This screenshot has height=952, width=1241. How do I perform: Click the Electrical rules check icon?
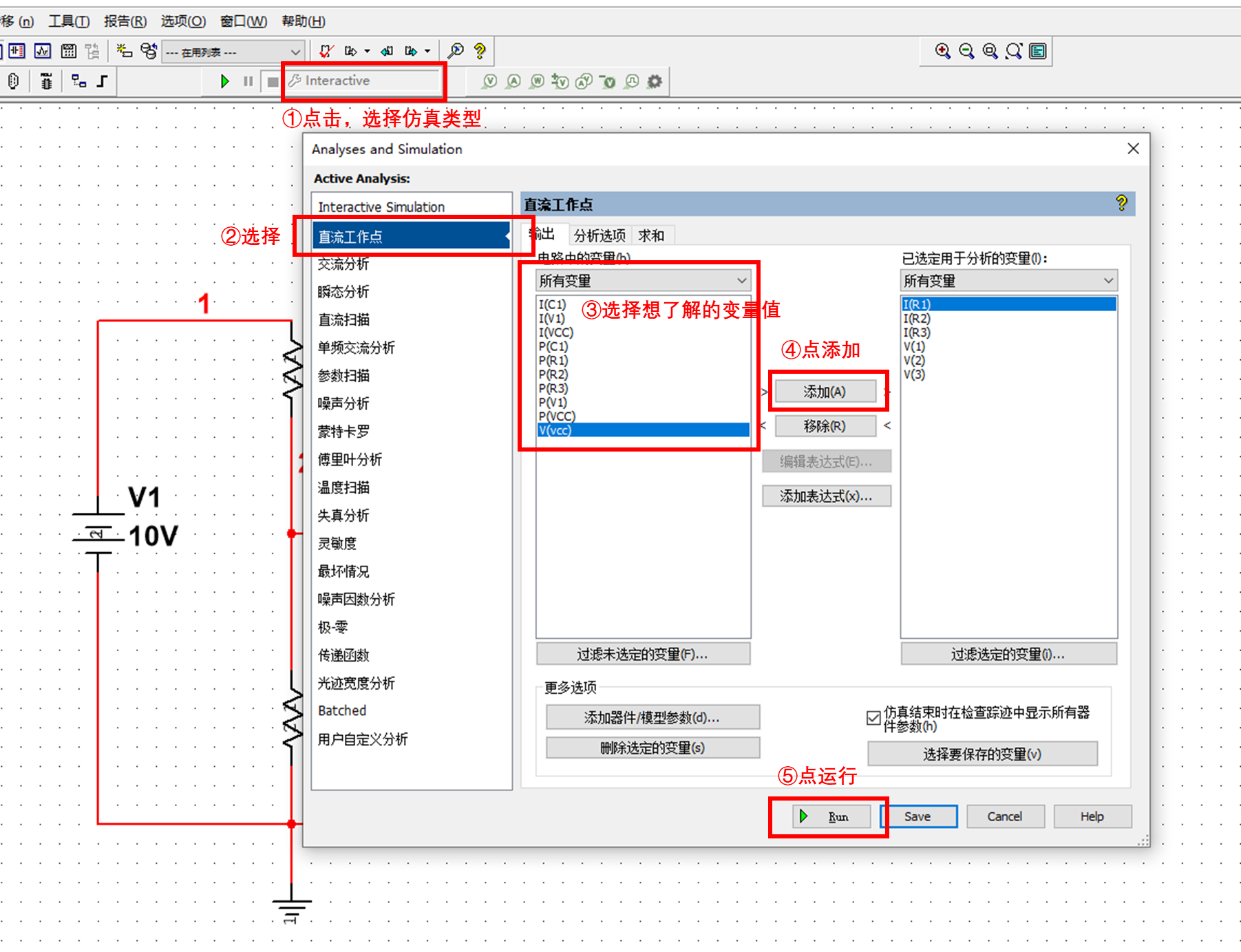pos(326,51)
